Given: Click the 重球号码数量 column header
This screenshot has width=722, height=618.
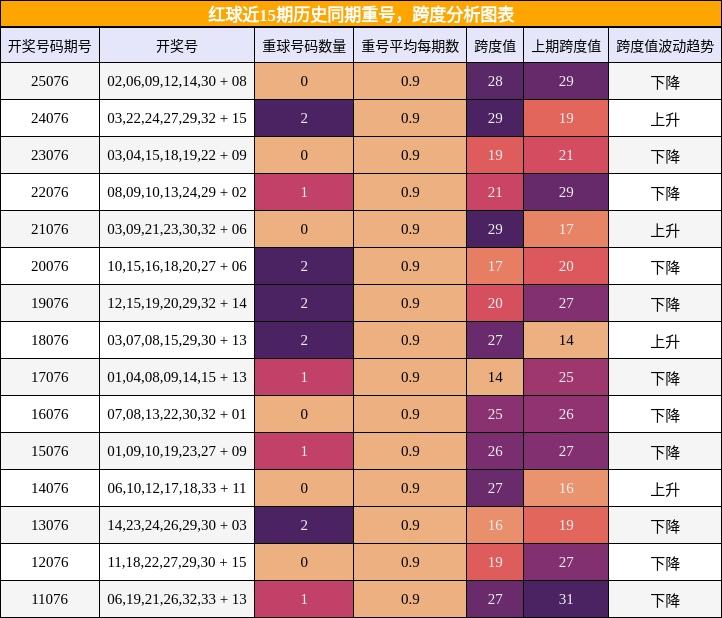Looking at the screenshot, I should click(x=304, y=46).
